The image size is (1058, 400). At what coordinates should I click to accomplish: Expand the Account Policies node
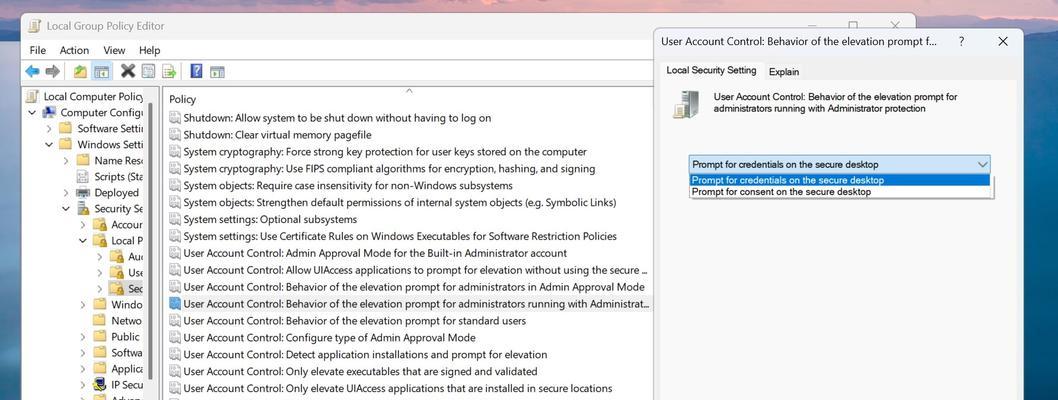click(83, 225)
